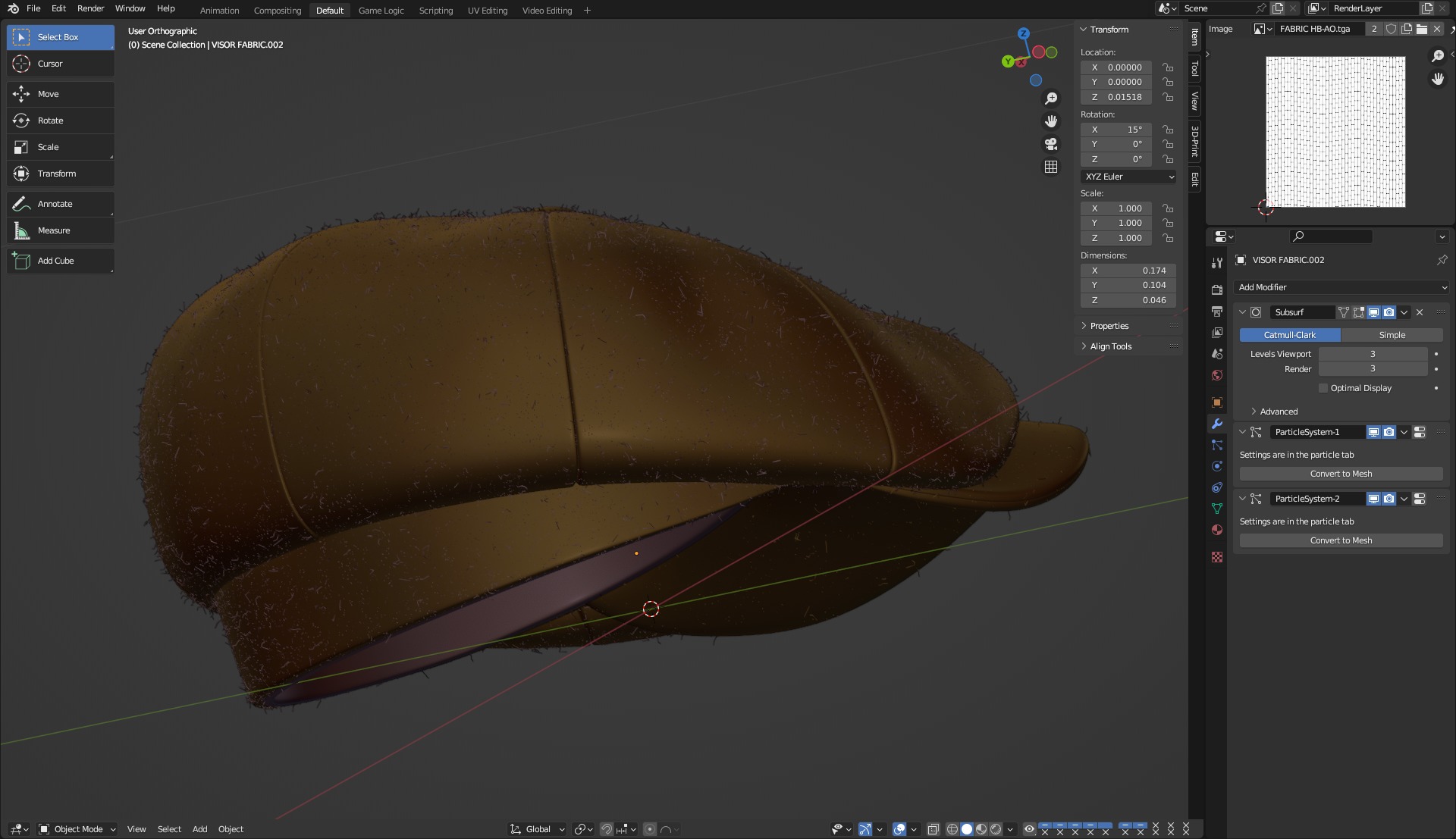Toggle location X lock icon
The height and width of the screenshot is (839, 1456).
coord(1168,67)
